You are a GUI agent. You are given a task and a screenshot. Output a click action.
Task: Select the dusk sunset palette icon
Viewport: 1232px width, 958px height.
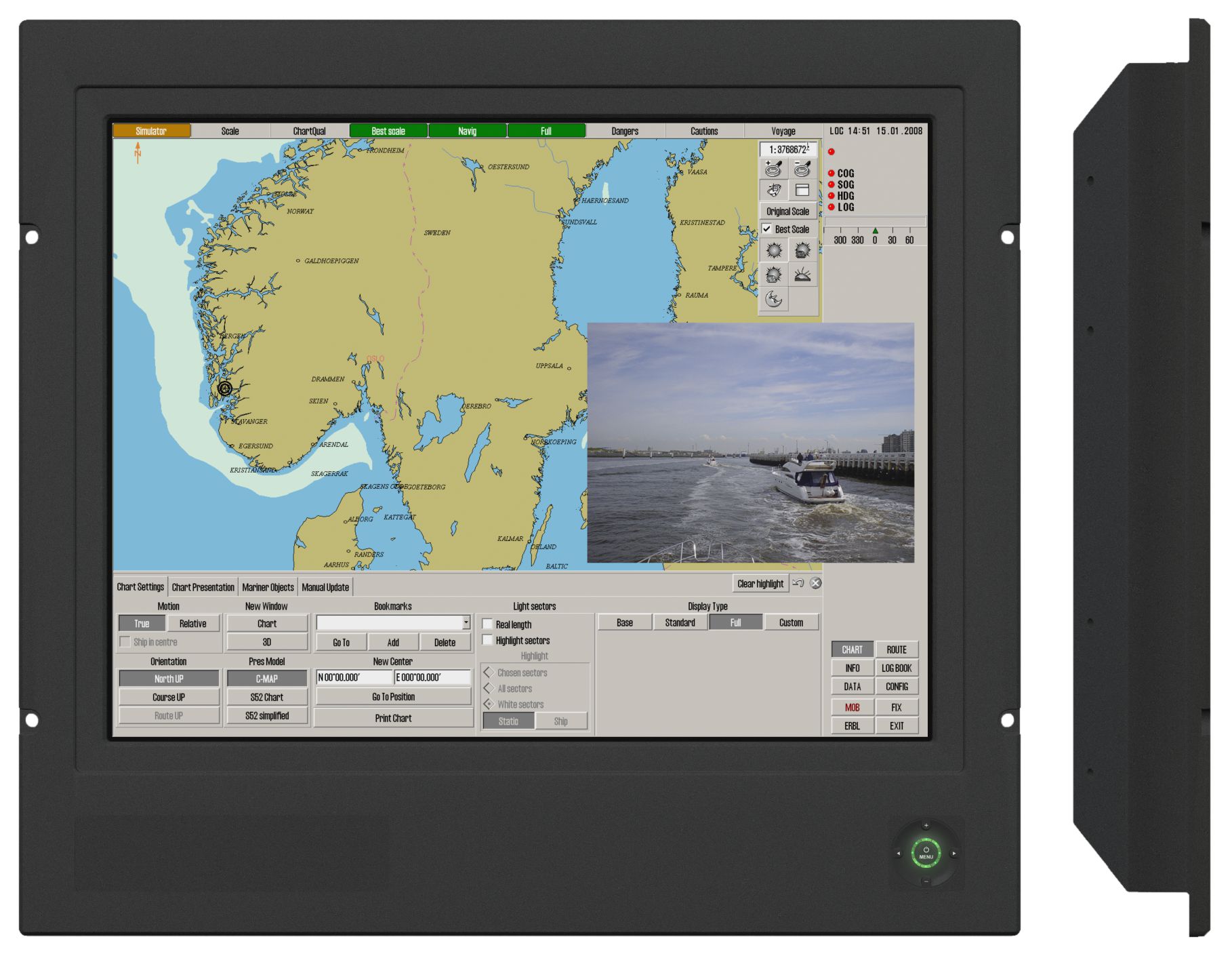[x=802, y=275]
